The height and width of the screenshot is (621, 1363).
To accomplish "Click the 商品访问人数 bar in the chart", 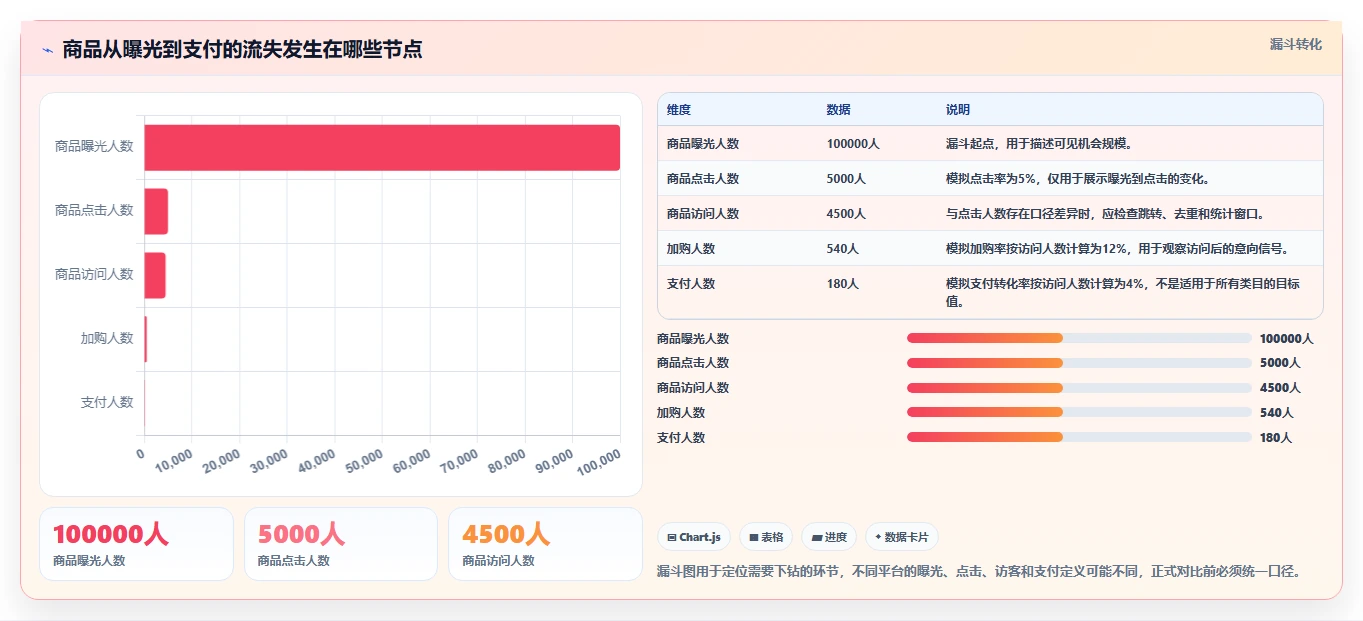I will point(155,275).
